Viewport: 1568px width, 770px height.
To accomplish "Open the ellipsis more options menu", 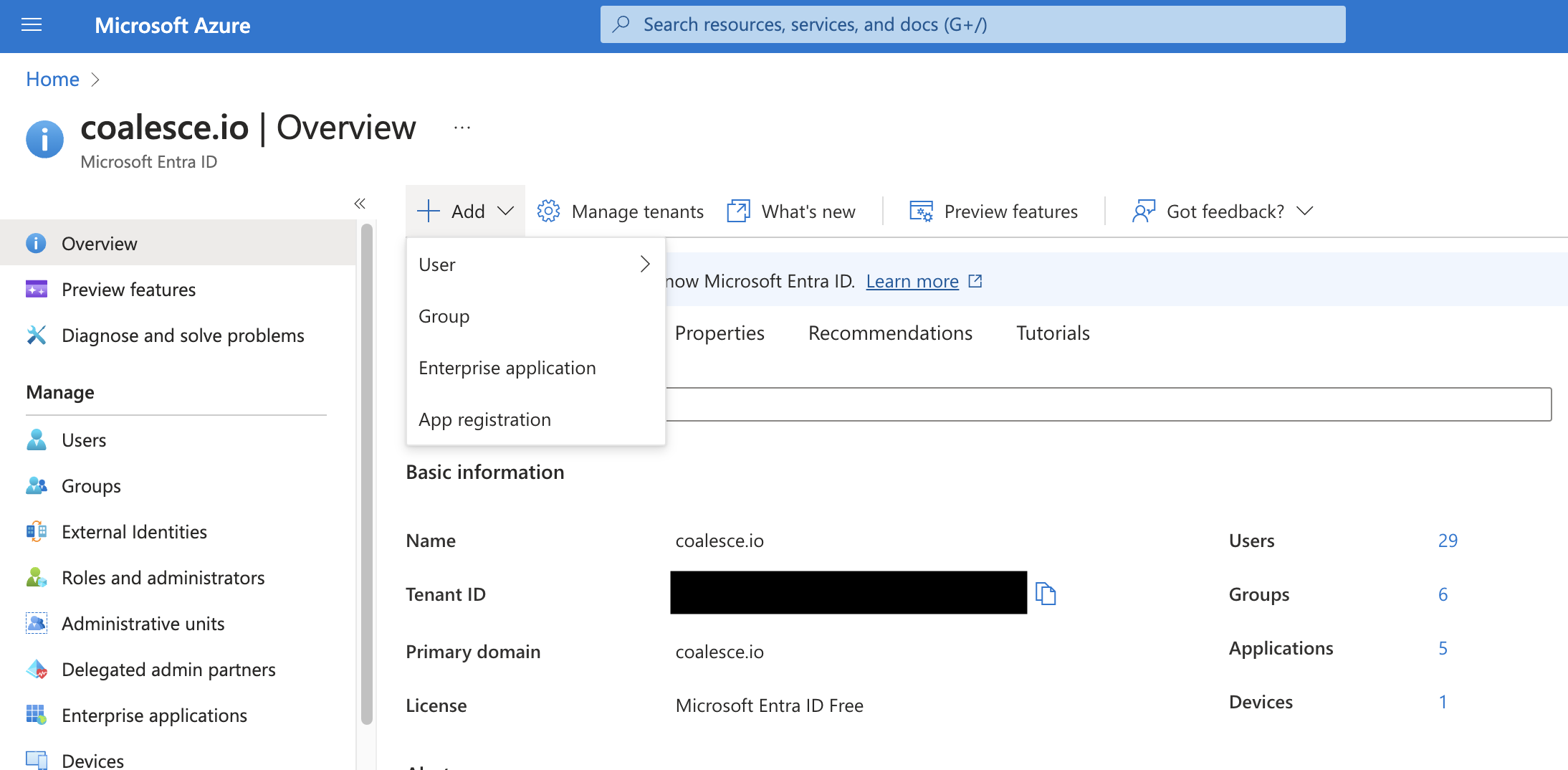I will 462,128.
